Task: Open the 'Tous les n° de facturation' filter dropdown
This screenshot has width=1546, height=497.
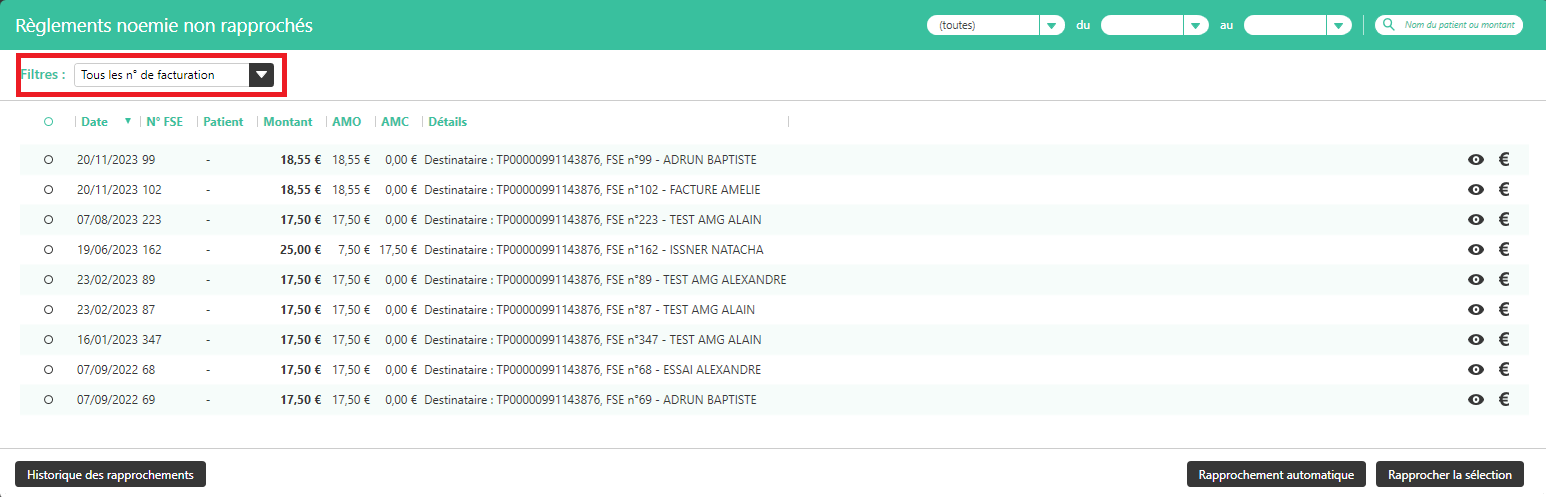Action: 260,75
